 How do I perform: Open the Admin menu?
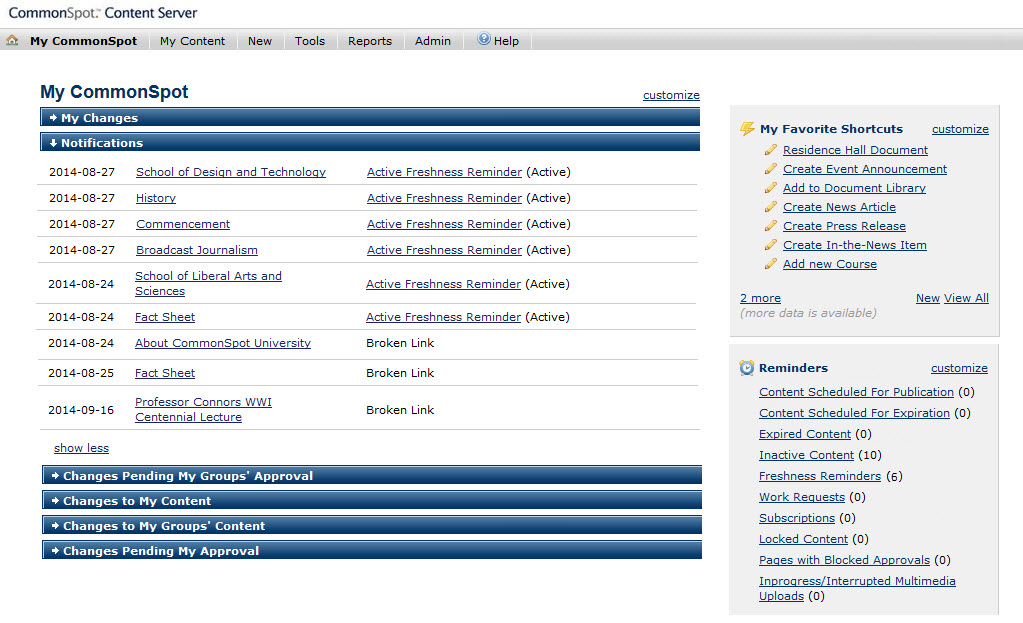[x=433, y=40]
